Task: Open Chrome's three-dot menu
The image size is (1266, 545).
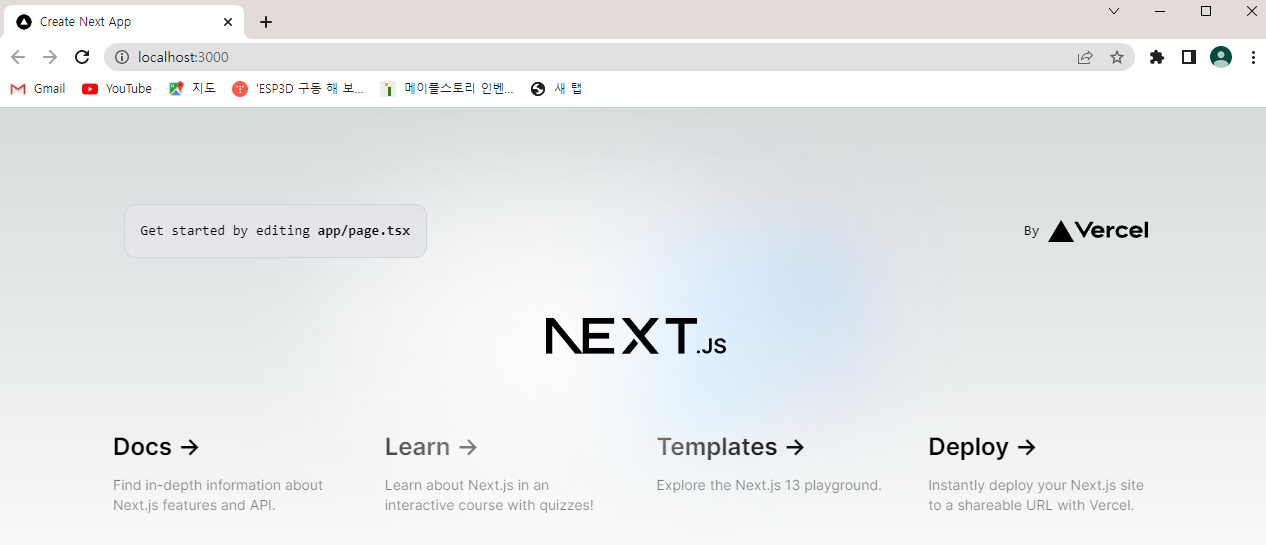Action: [x=1253, y=57]
